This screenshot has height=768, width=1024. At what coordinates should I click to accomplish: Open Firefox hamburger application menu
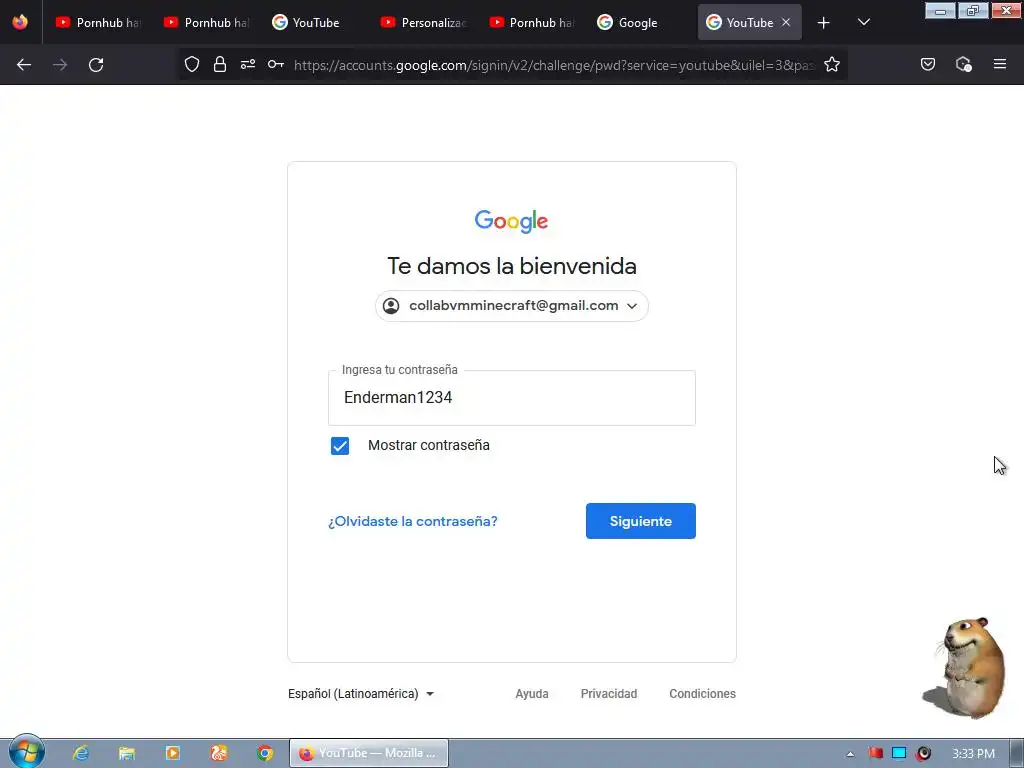coord(999,64)
